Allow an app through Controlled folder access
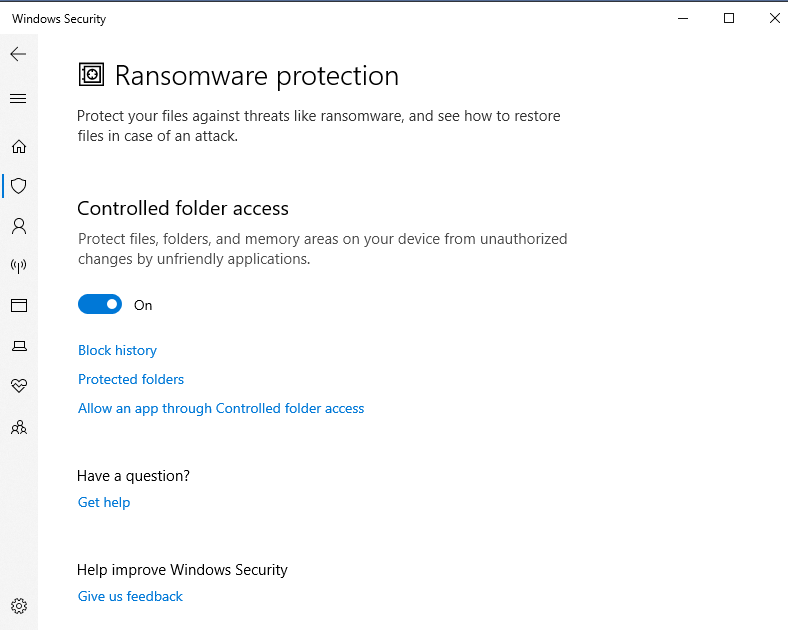The height and width of the screenshot is (630, 788). click(221, 408)
